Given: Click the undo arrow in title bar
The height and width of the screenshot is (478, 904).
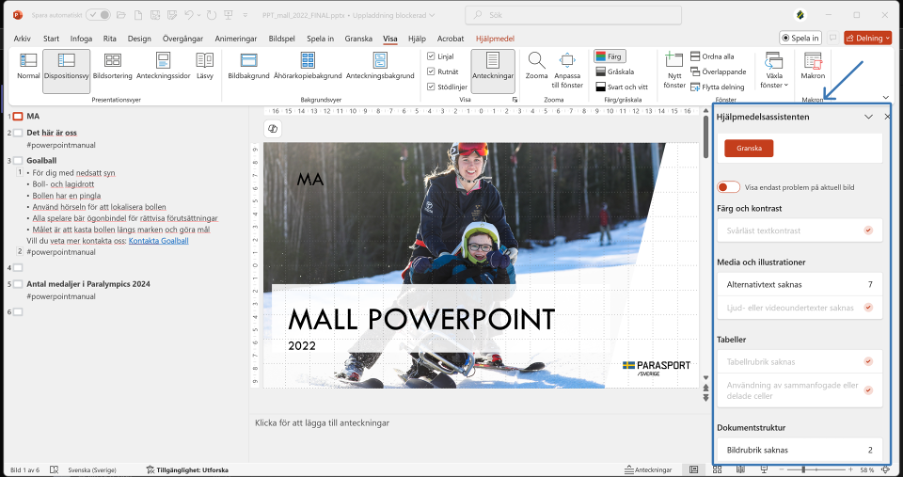Looking at the screenshot, I should coord(189,15).
